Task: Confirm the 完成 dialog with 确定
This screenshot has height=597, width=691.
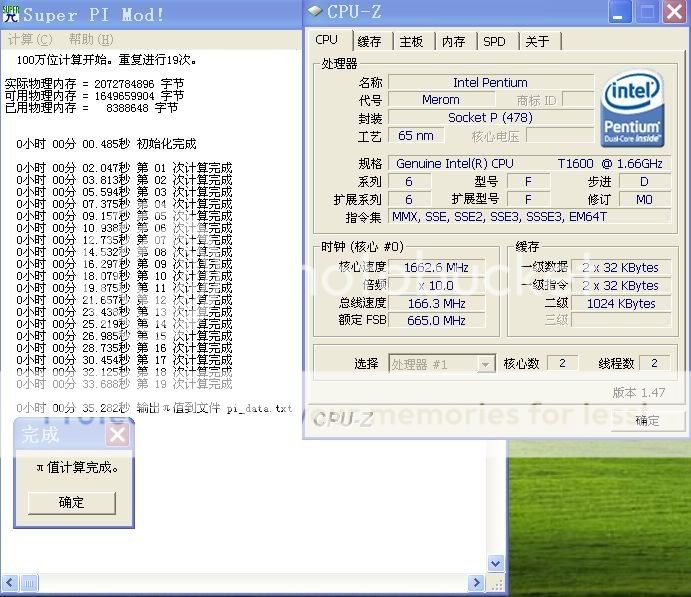Action: coord(71,503)
